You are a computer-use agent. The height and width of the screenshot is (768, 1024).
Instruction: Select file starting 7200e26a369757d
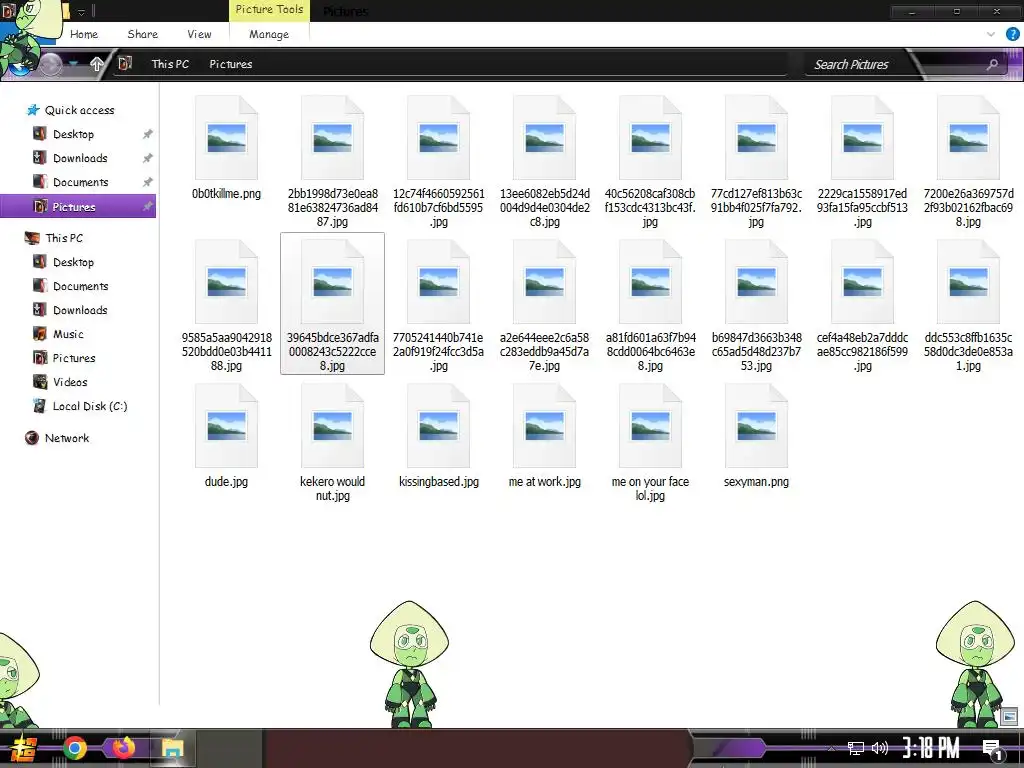968,160
